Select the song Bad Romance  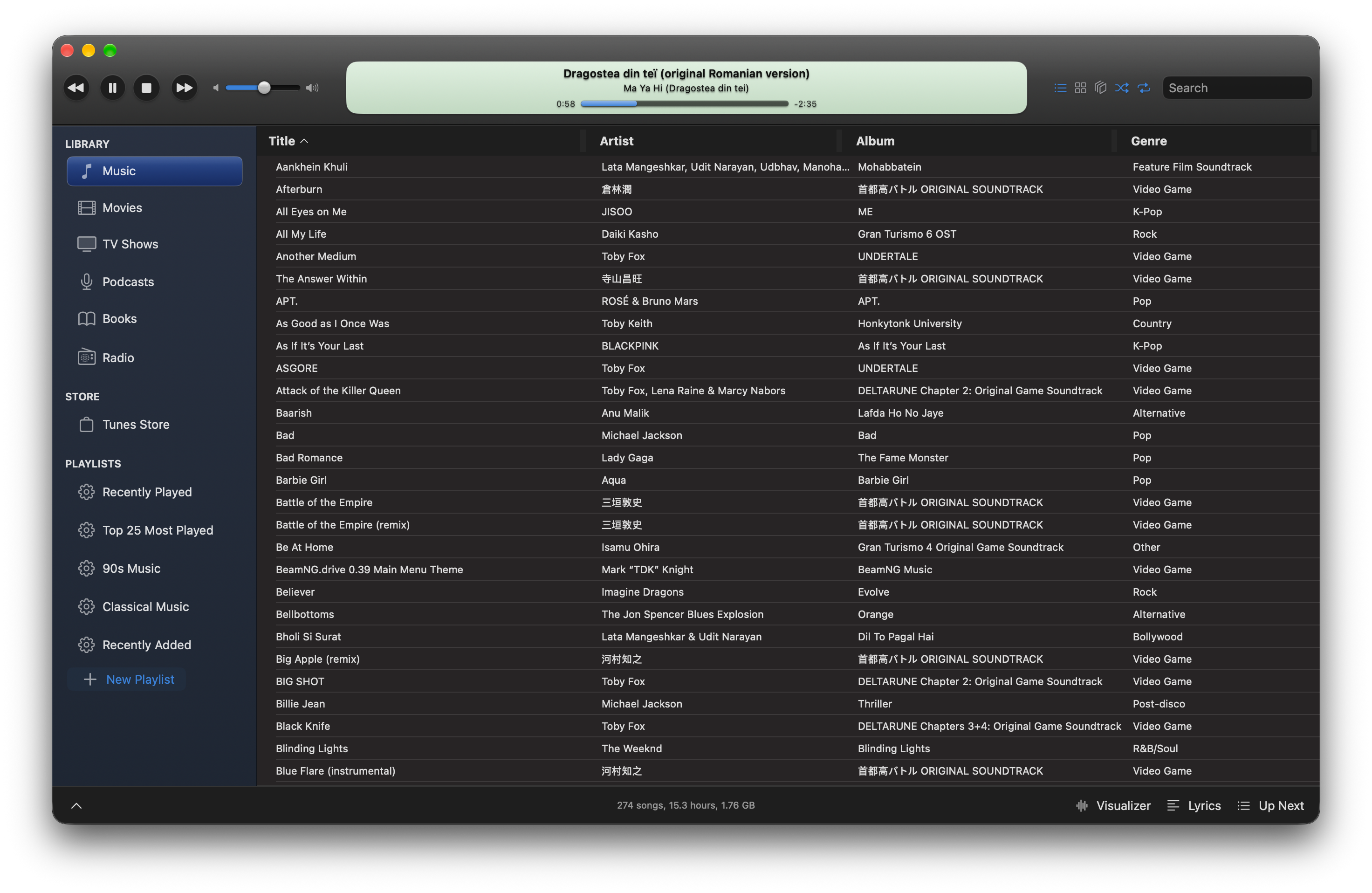788,458
